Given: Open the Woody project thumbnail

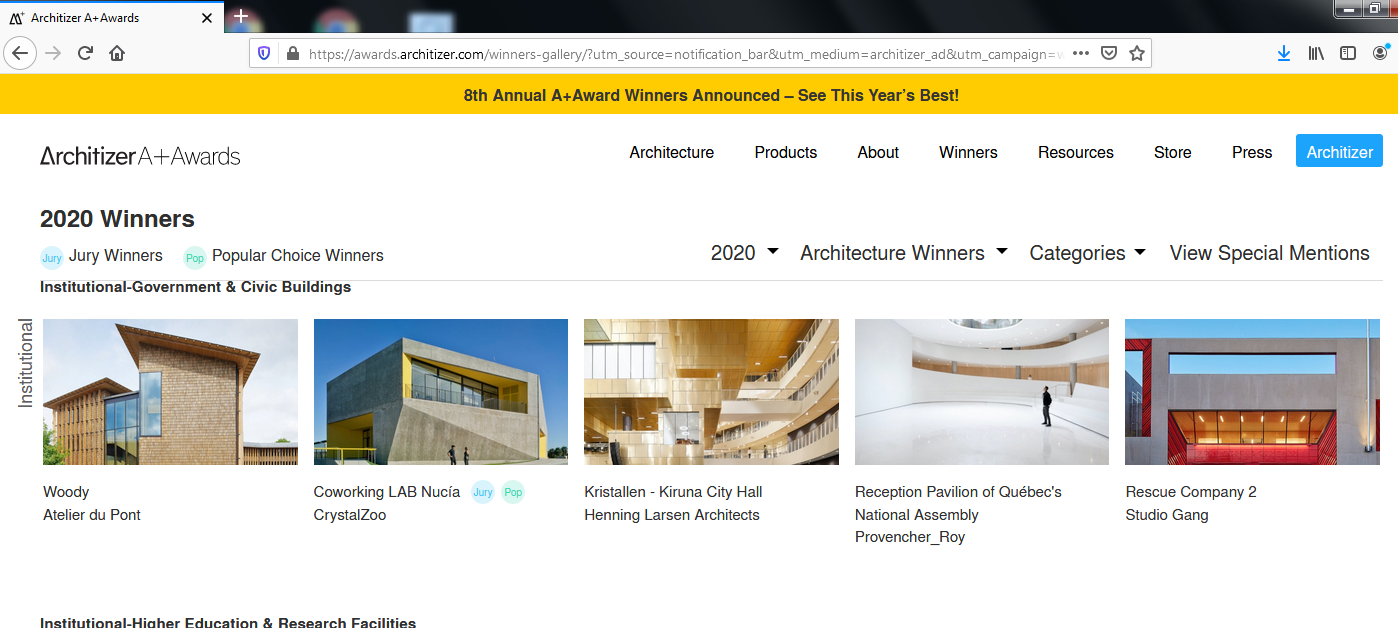Looking at the screenshot, I should click(x=170, y=392).
